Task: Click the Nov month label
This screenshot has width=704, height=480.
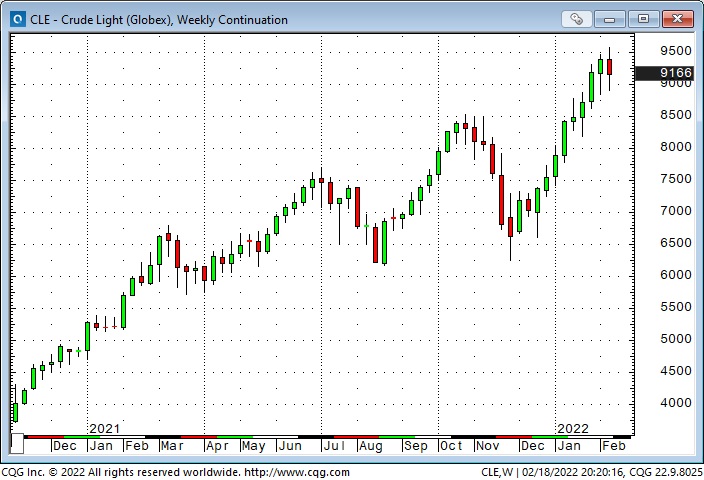Action: pyautogui.click(x=488, y=446)
